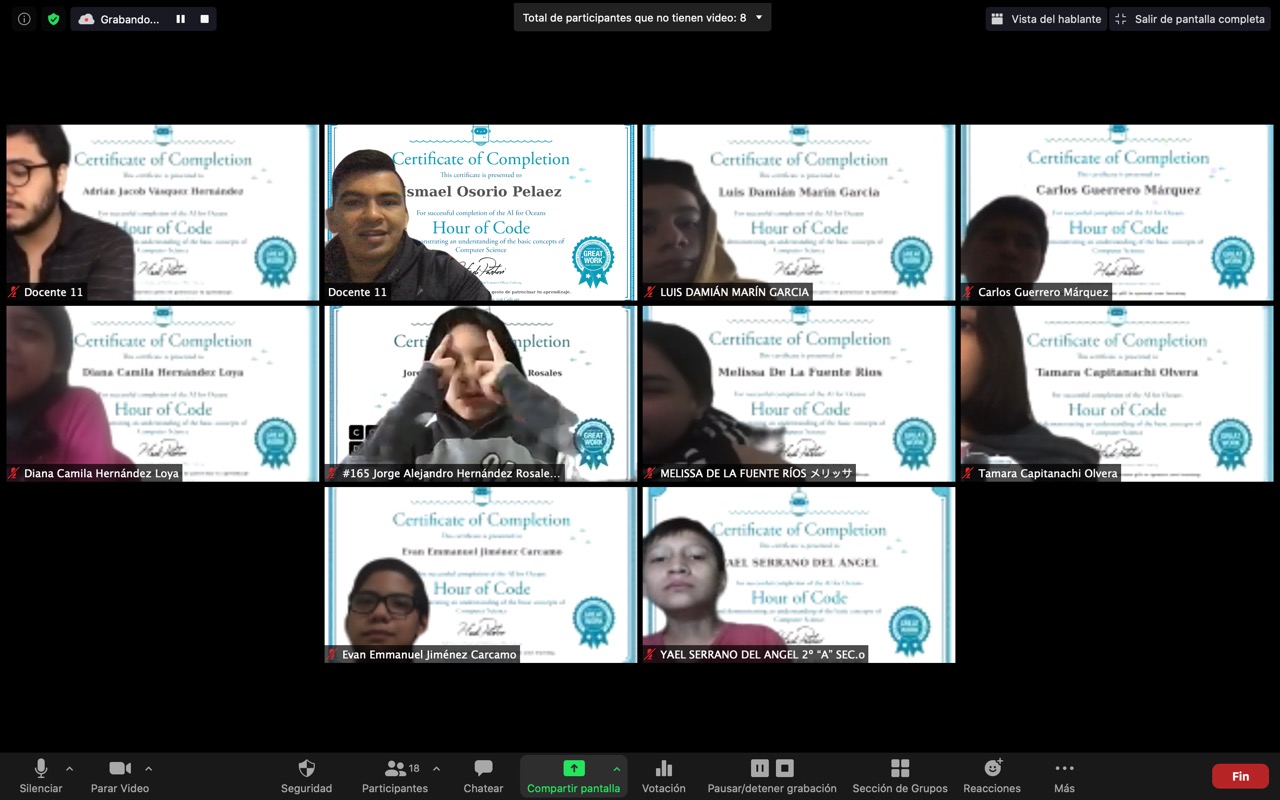The image size is (1280, 800).
Task: Stop camera with Parar Video
Action: pos(120,776)
